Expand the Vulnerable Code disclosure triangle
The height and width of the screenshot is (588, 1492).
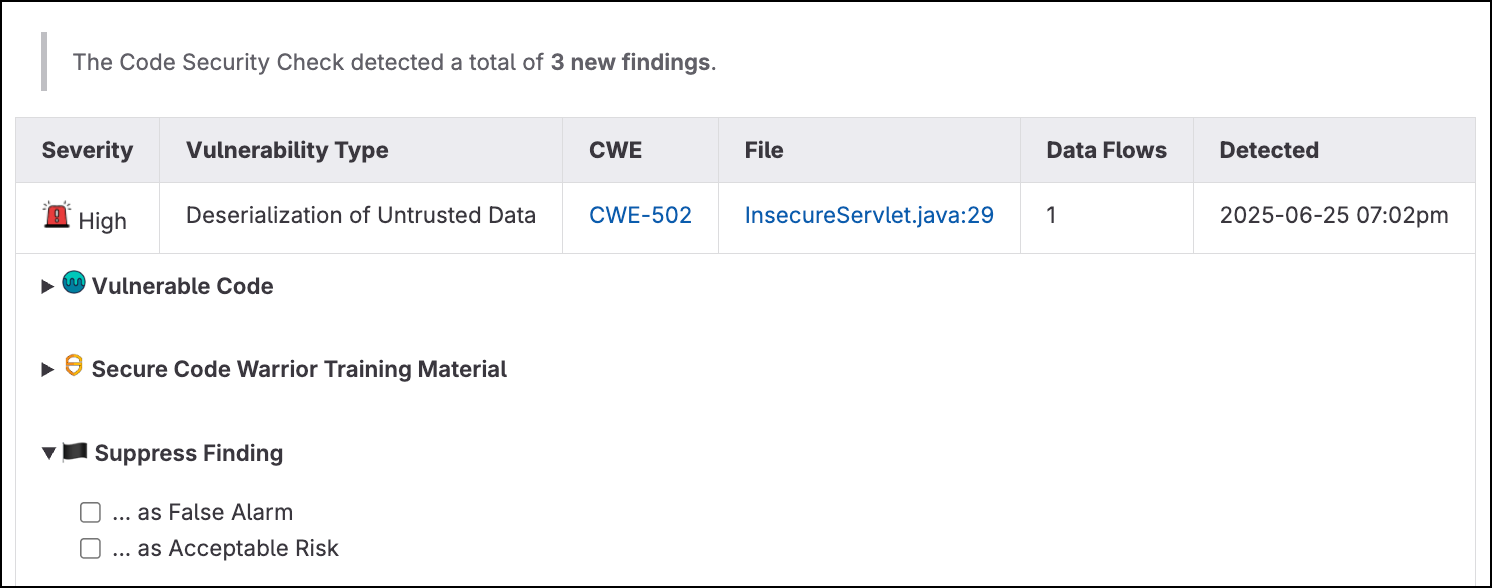point(47,287)
